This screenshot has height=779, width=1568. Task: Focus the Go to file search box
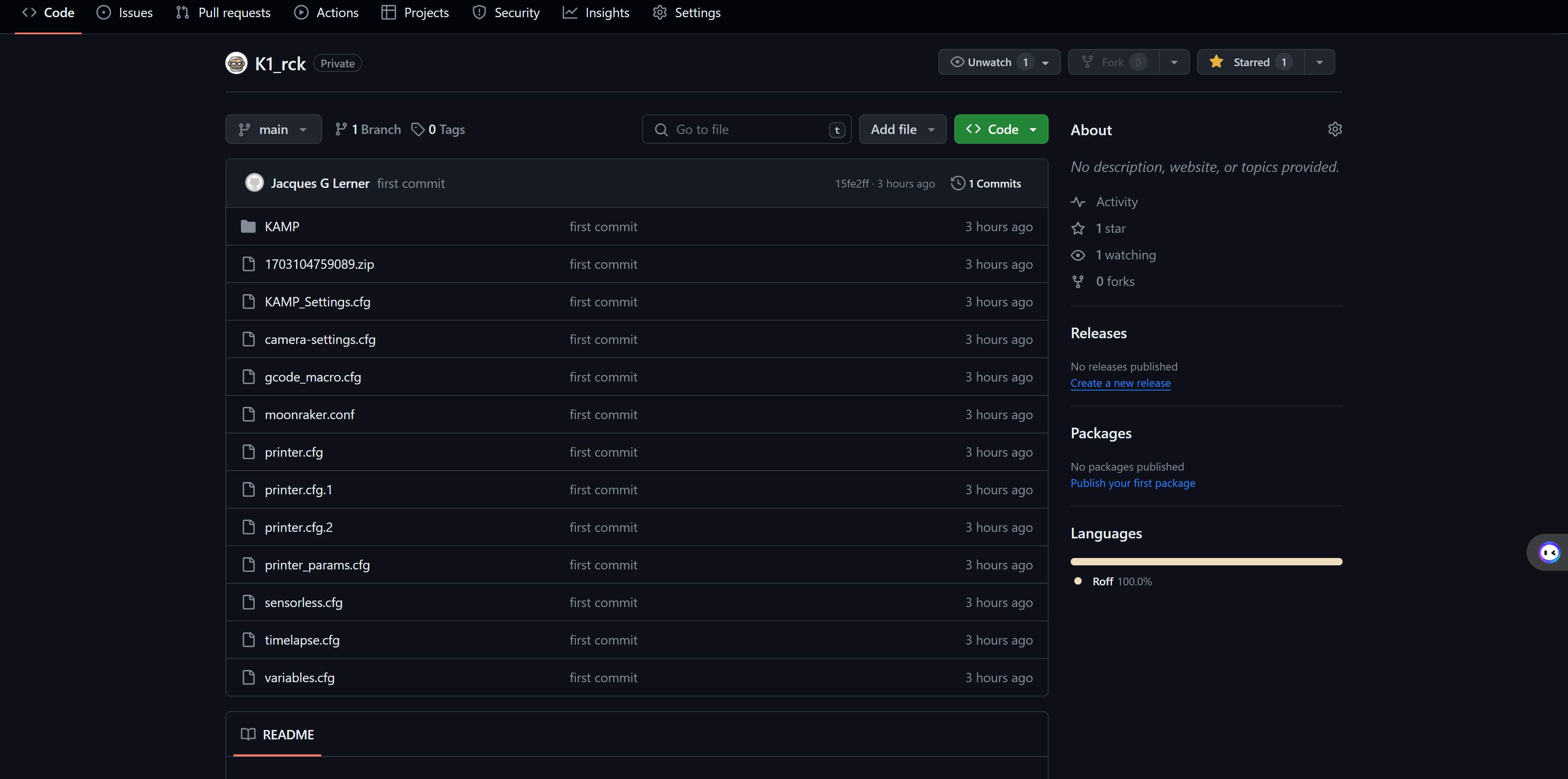[746, 129]
